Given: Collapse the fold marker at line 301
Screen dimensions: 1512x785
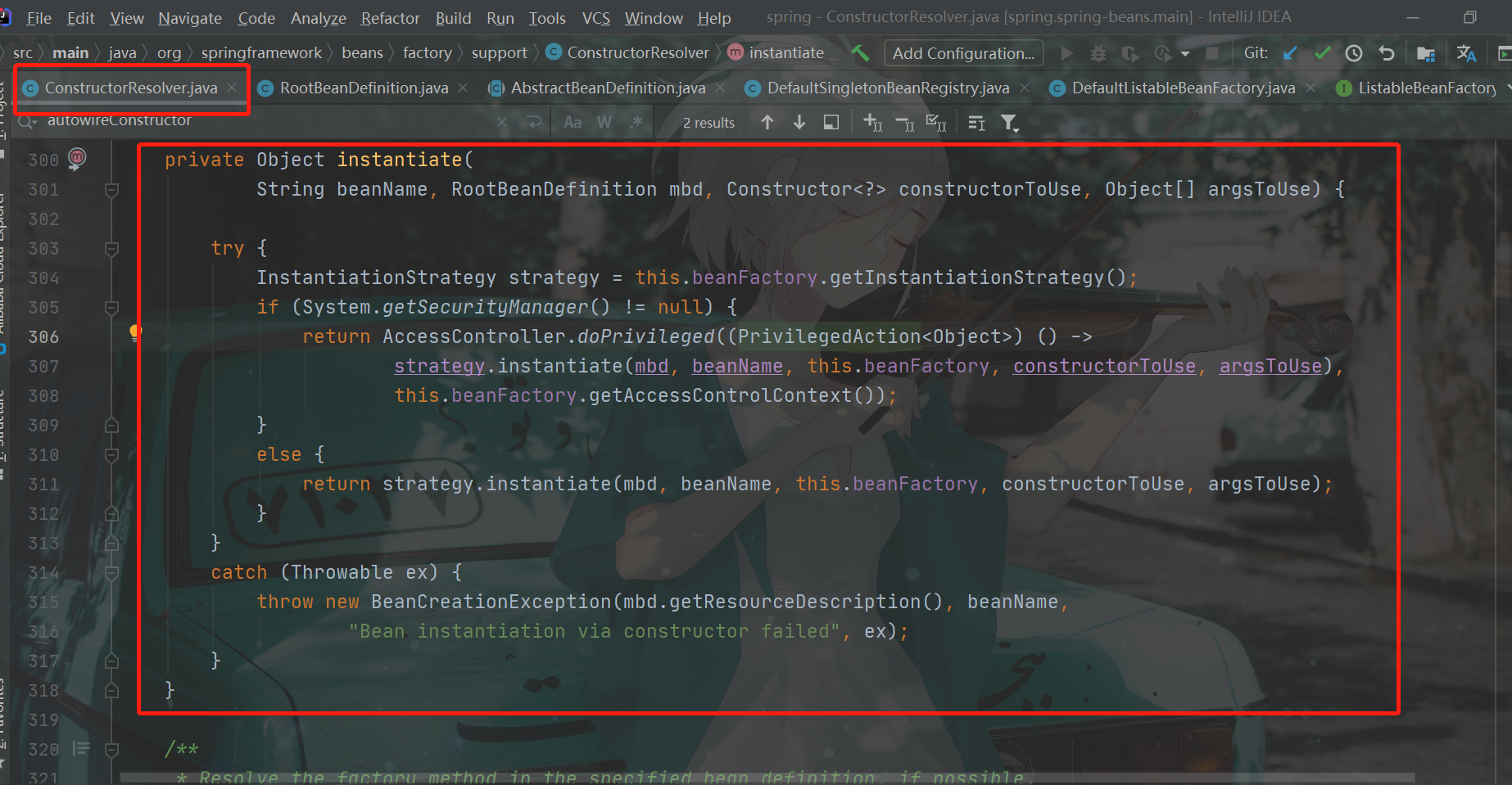Looking at the screenshot, I should [x=112, y=190].
